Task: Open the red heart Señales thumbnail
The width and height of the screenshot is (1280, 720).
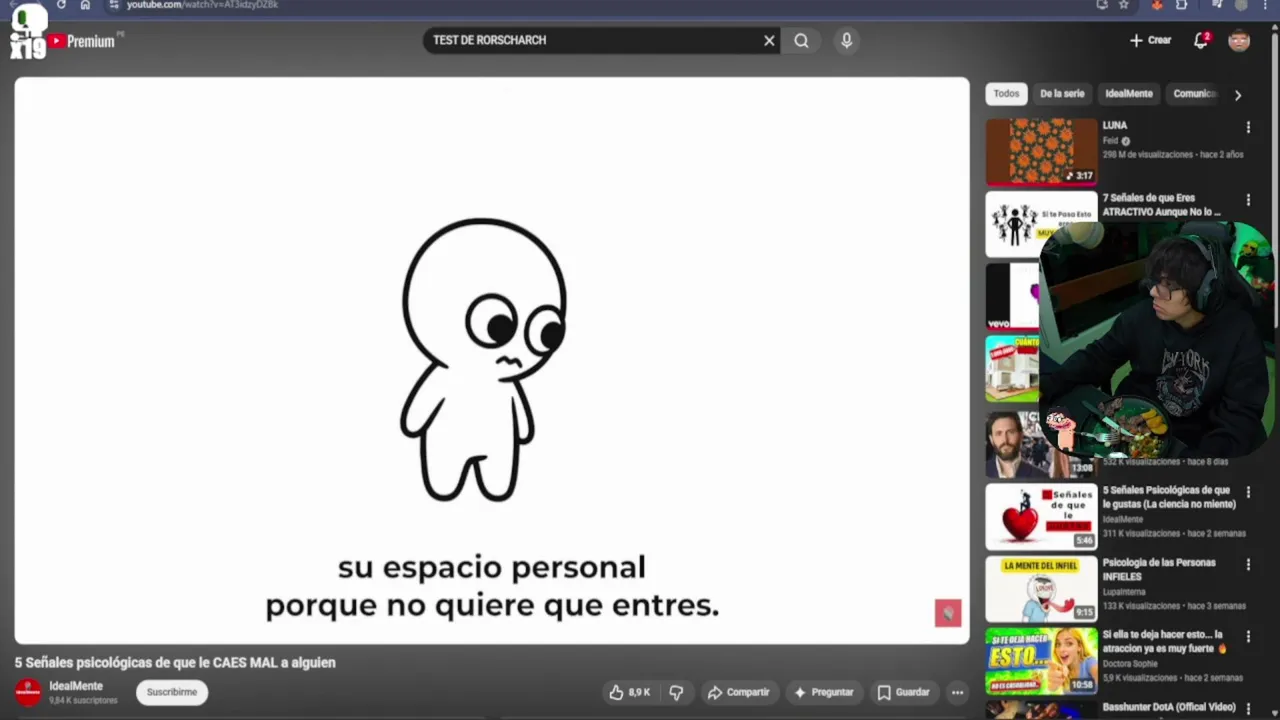Action: (1041, 516)
